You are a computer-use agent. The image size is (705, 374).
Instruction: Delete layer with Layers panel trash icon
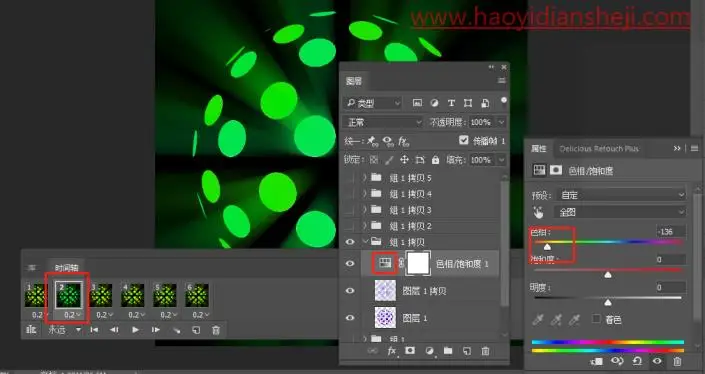point(485,351)
